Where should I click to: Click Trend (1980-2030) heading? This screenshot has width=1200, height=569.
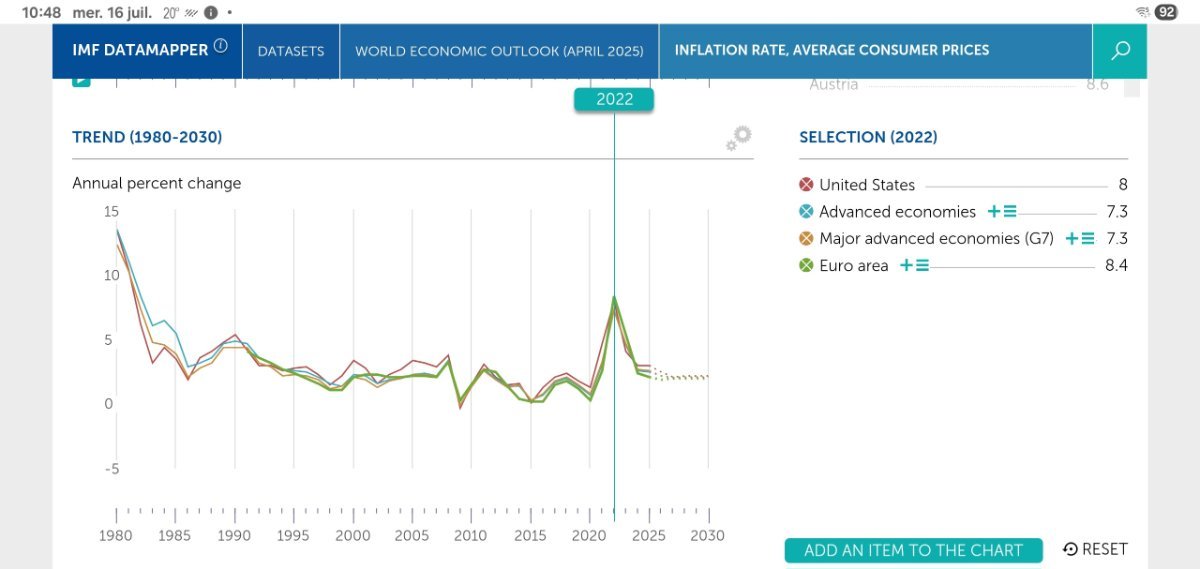tap(147, 137)
